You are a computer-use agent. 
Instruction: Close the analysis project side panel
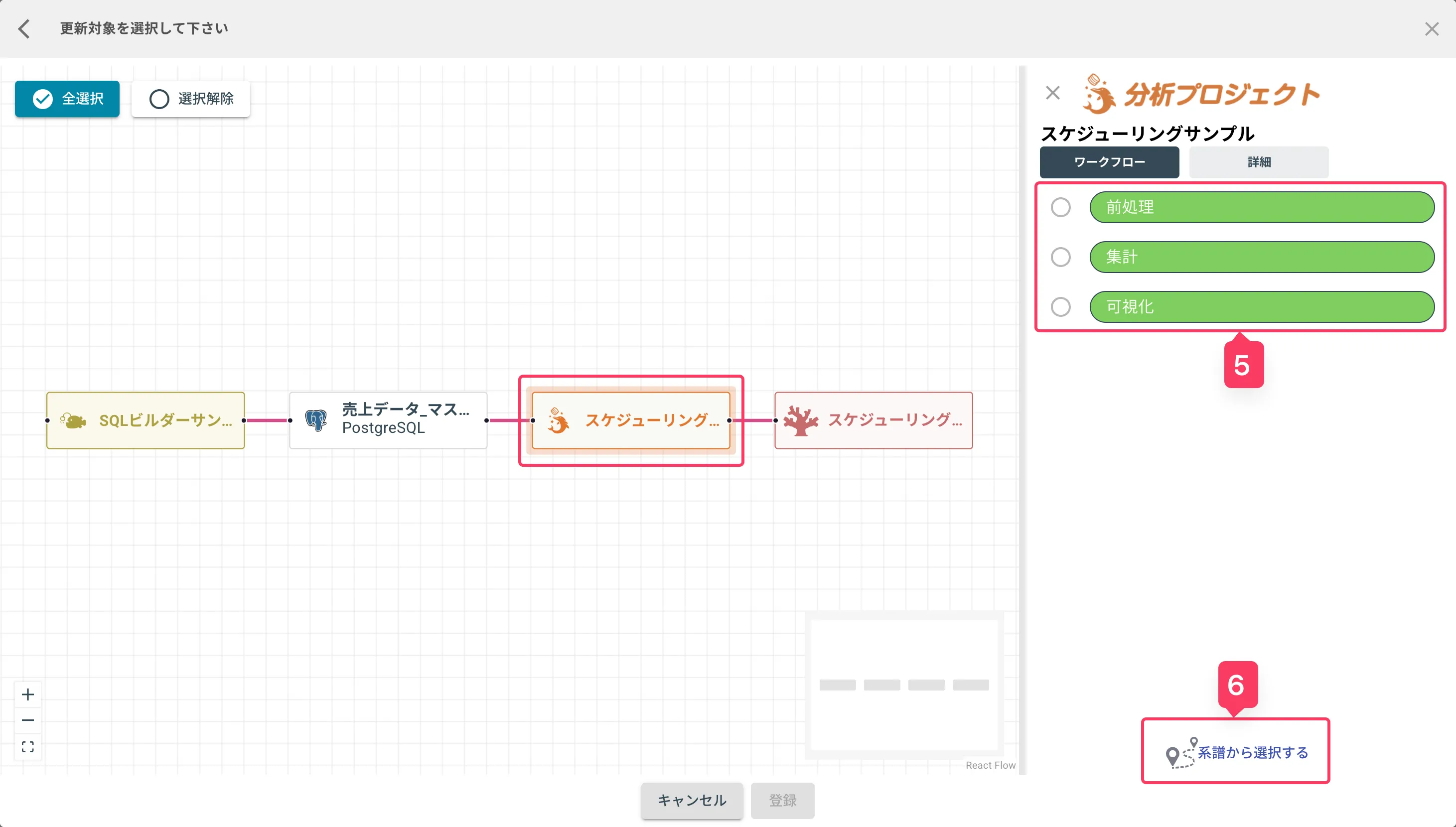pyautogui.click(x=1053, y=93)
